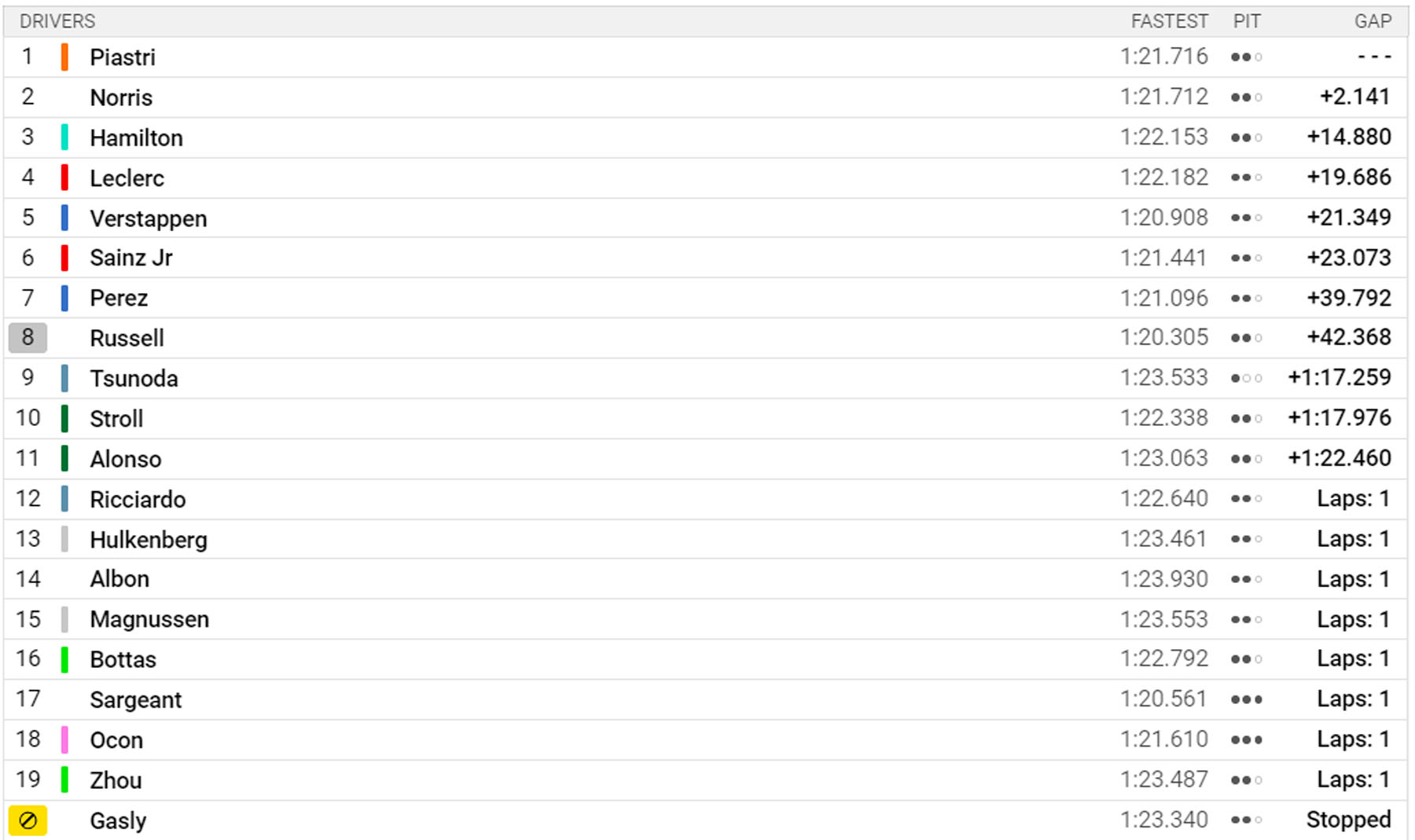The width and height of the screenshot is (1415, 840).
Task: Click Bottas's green team color marker
Action: (64, 659)
